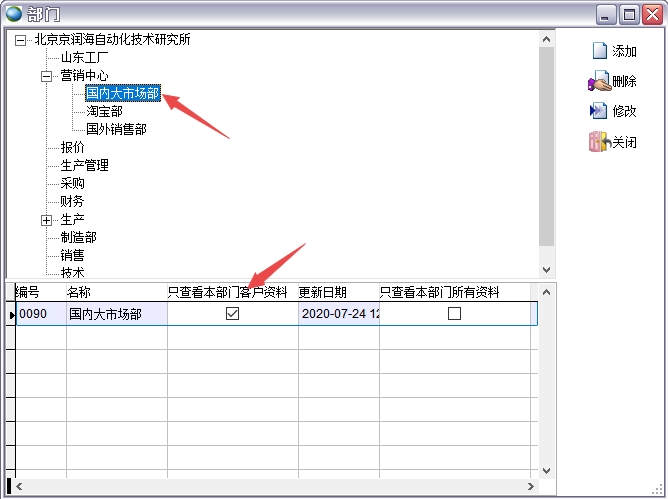Collapse the 北京京润海自动化技术研究所 root node
The height and width of the screenshot is (499, 668).
(x=21, y=40)
